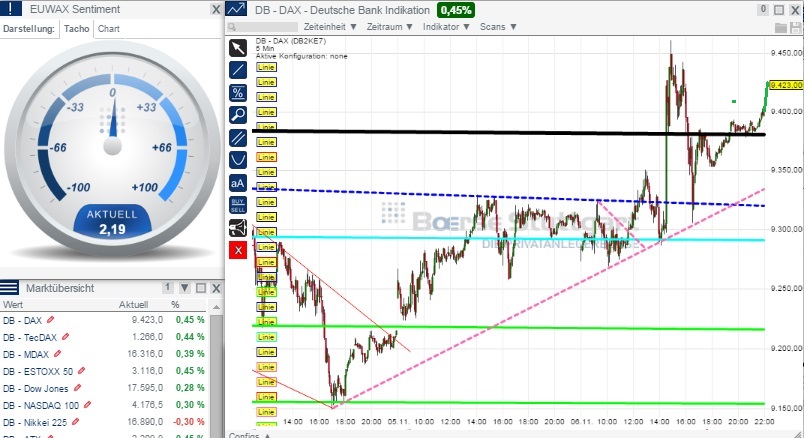
Task: Sort by the Wert column header
Action: 13,305
